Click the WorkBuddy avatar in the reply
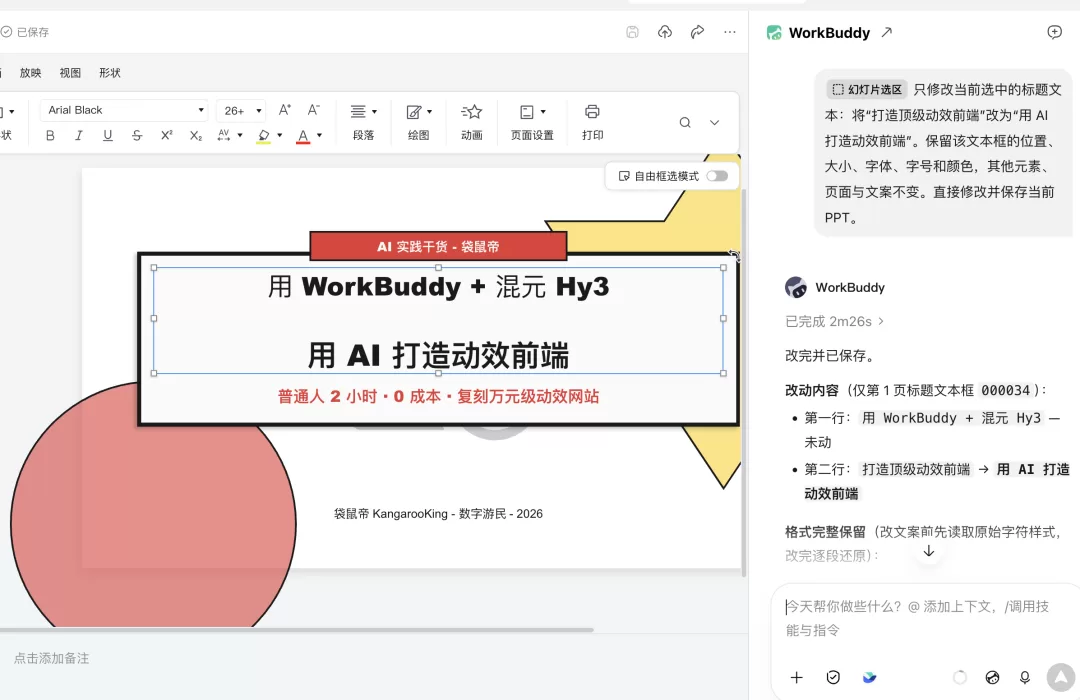The height and width of the screenshot is (700, 1080). pyautogui.click(x=796, y=287)
